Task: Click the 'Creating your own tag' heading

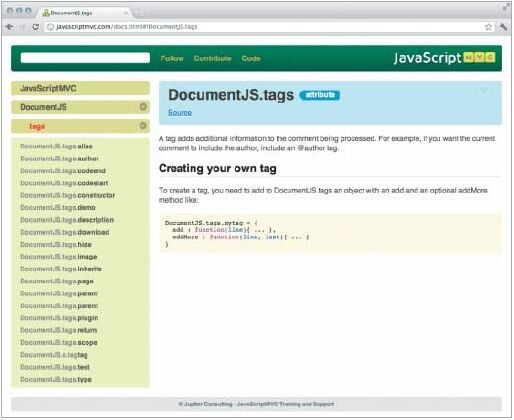Action: (x=218, y=168)
